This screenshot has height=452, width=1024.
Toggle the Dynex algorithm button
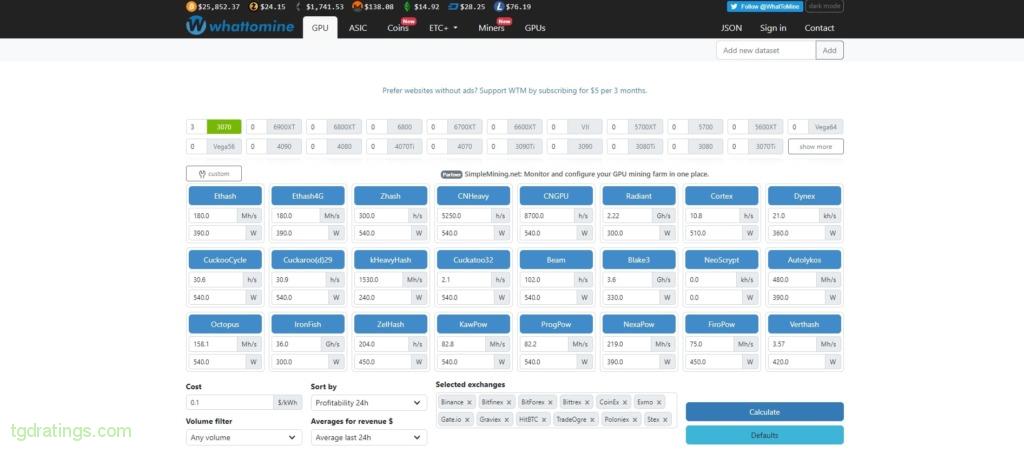point(805,196)
